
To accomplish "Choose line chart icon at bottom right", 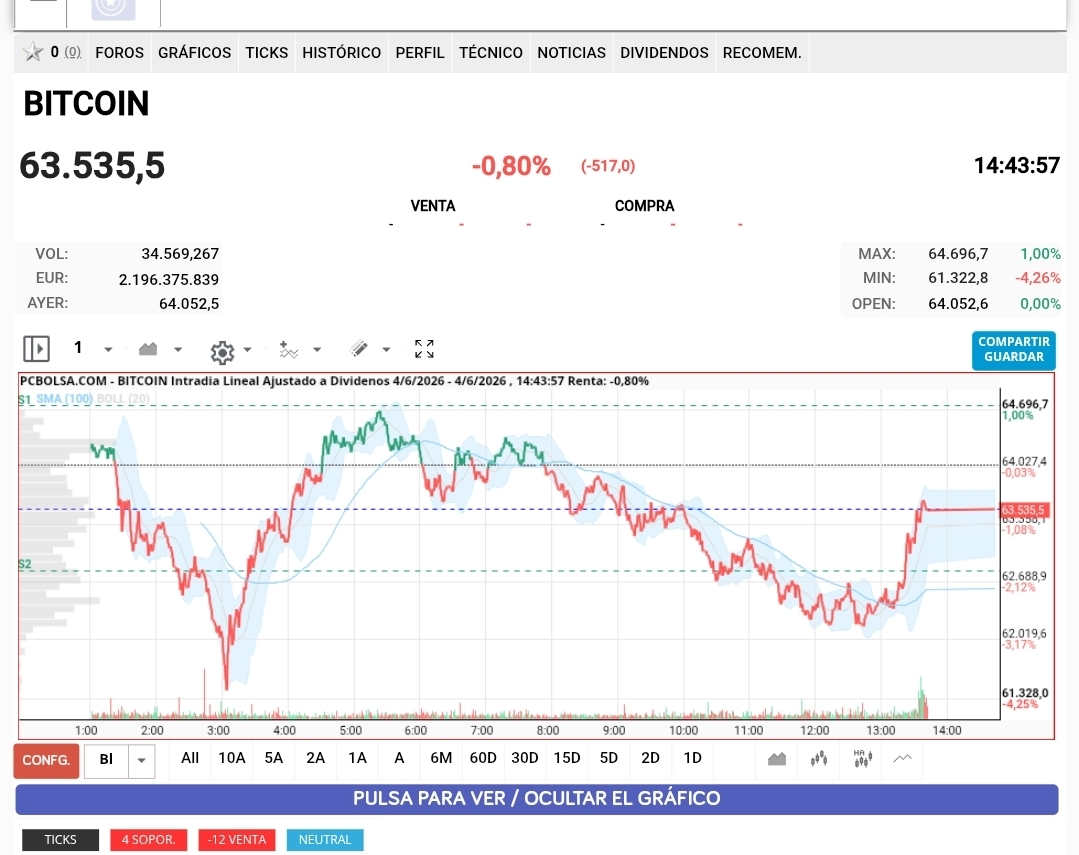I will tap(902, 759).
